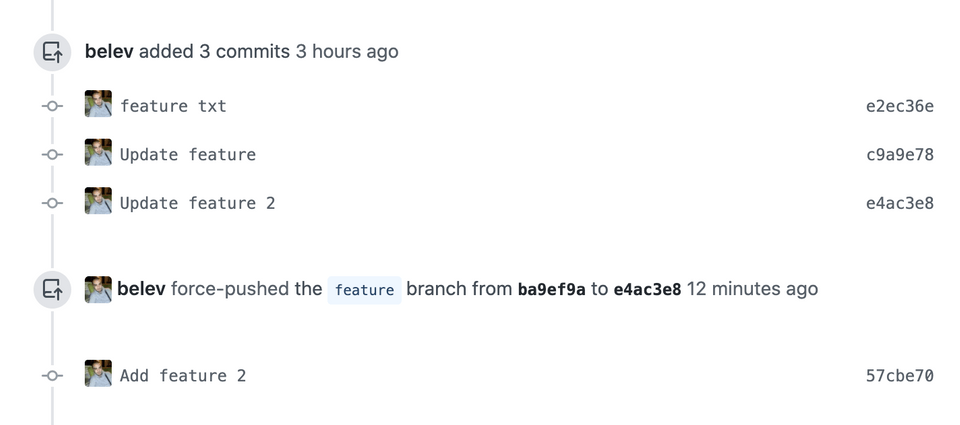Screen dimensions: 960x425
Task: Open commit hash 57cbe70
Action: pos(899,376)
